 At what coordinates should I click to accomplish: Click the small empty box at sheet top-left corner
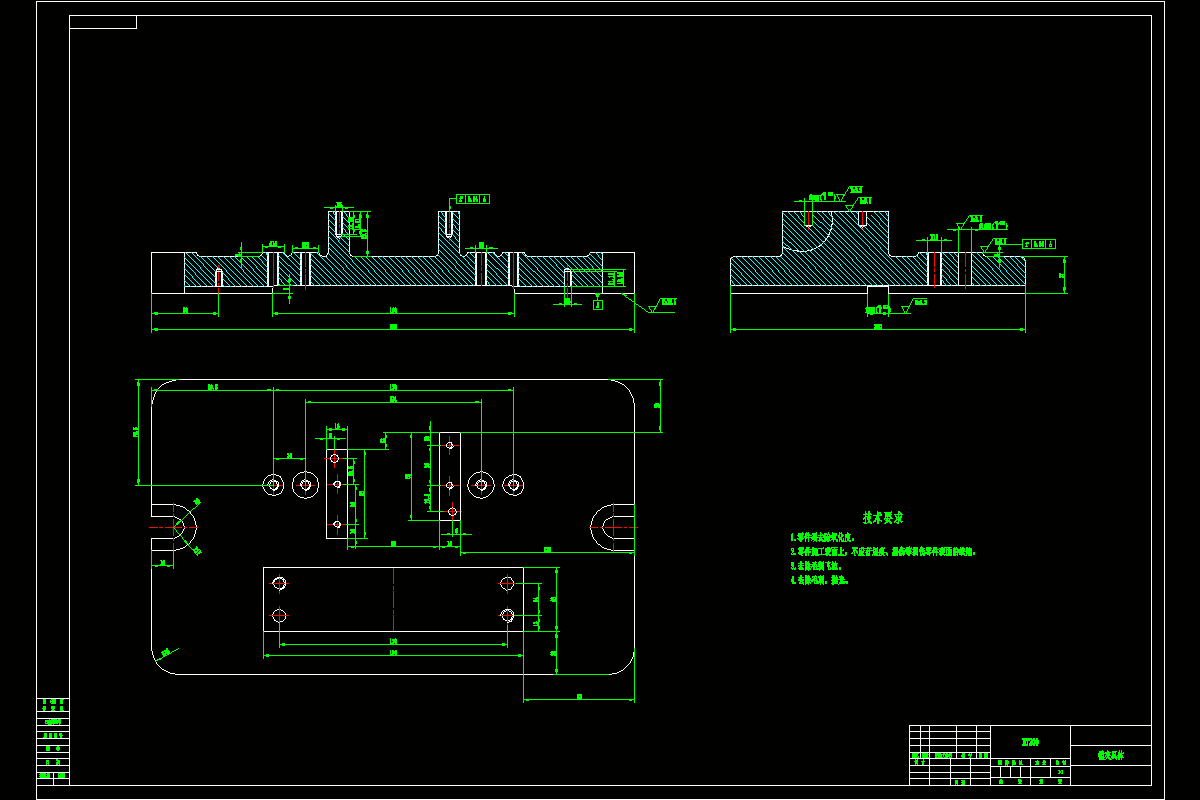103,22
